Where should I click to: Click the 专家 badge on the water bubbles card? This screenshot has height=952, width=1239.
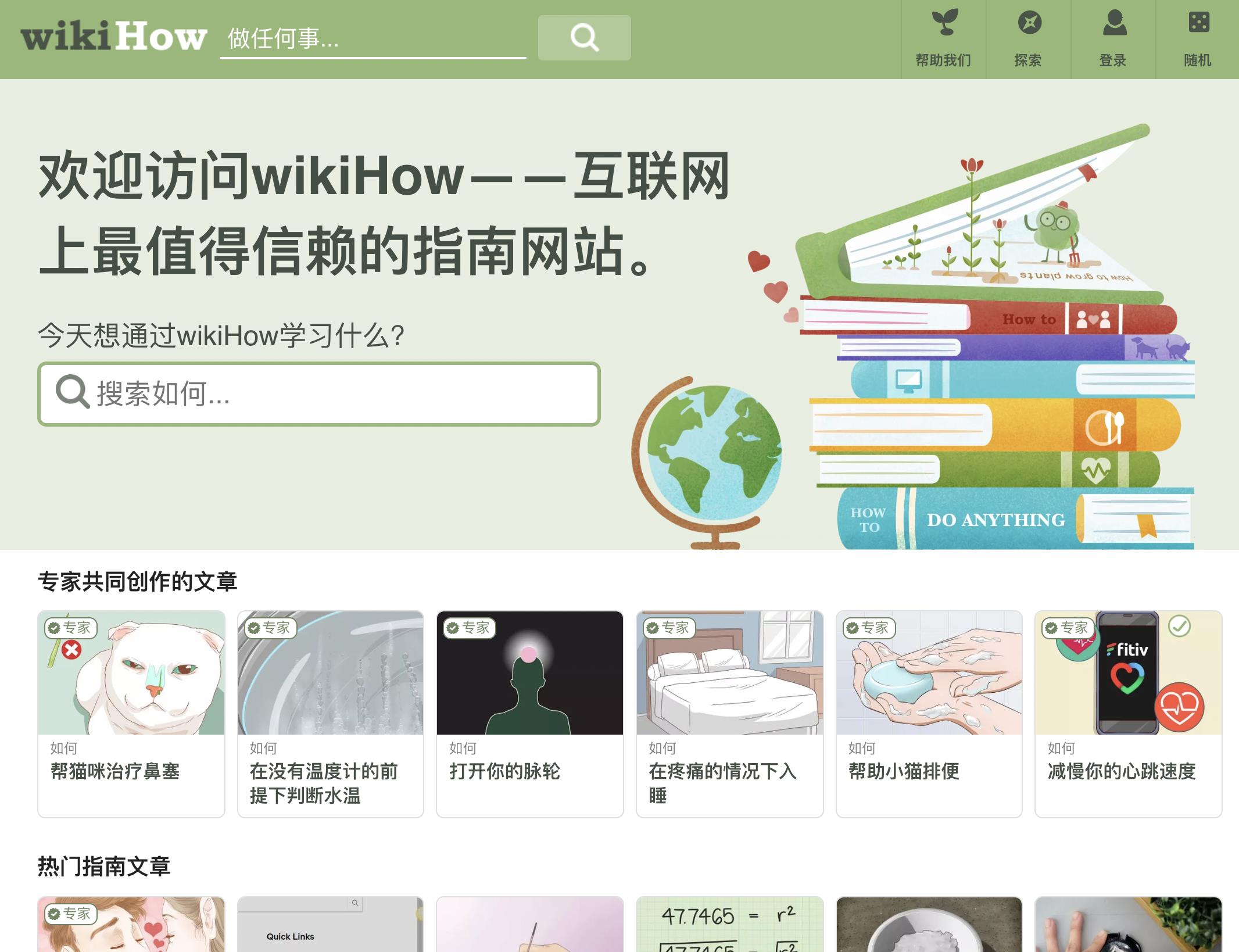tap(270, 628)
